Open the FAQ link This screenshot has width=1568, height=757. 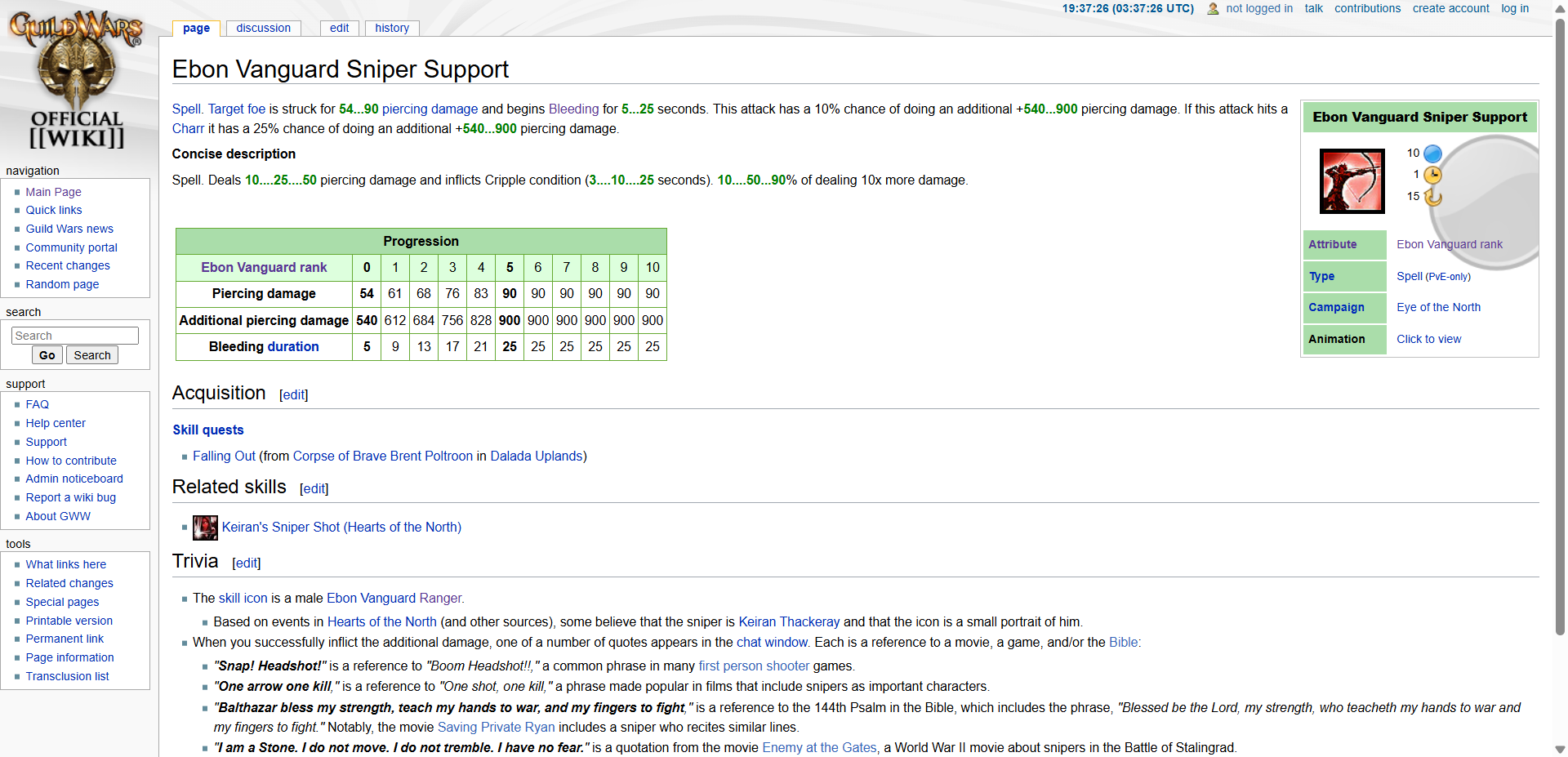pyautogui.click(x=38, y=404)
